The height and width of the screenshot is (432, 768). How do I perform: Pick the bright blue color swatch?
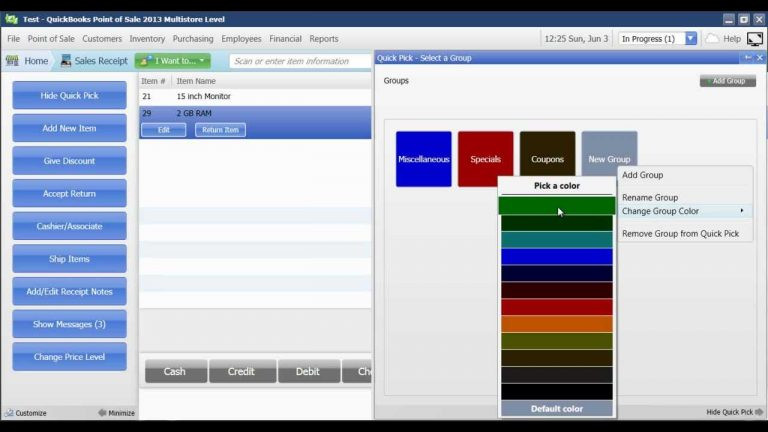(x=557, y=257)
